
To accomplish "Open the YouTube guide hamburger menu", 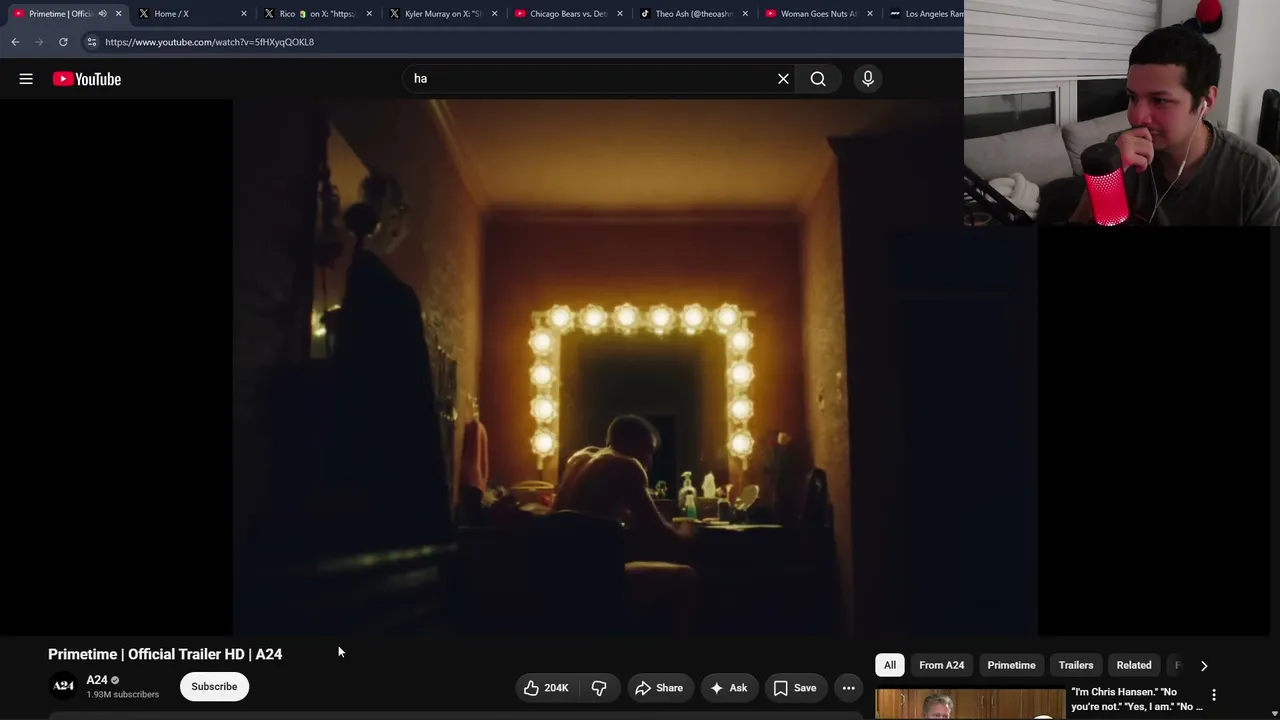I will click(x=26, y=79).
